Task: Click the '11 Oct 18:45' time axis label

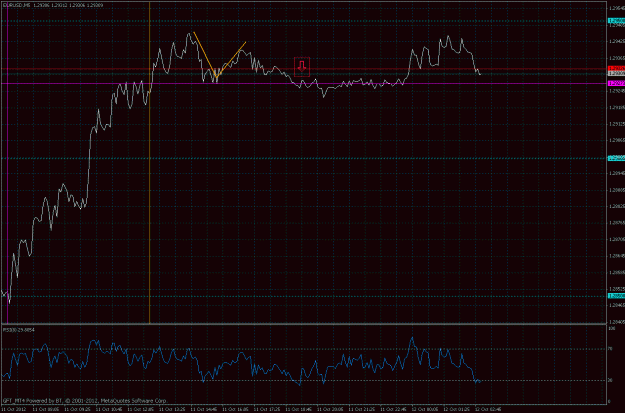Action: pyautogui.click(x=298, y=409)
